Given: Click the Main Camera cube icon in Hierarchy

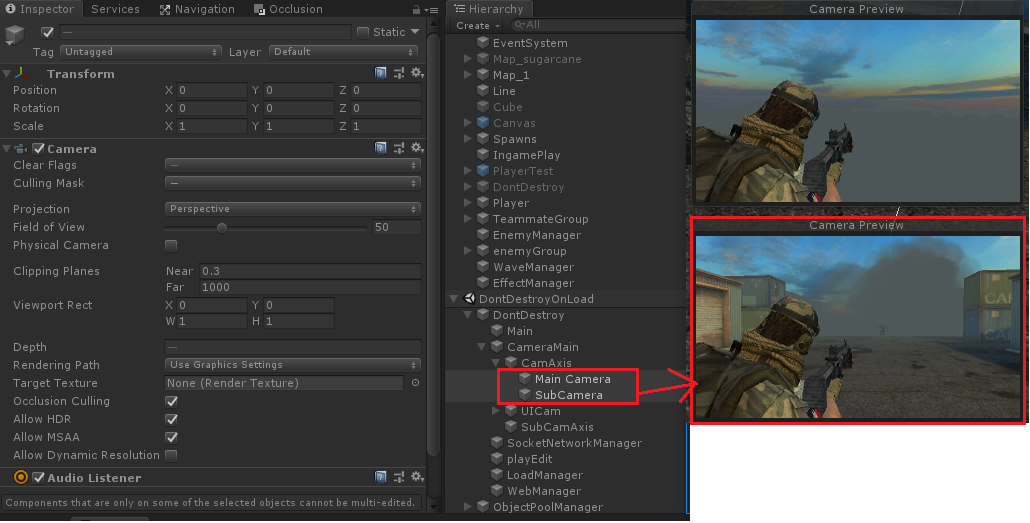Looking at the screenshot, I should click(525, 378).
